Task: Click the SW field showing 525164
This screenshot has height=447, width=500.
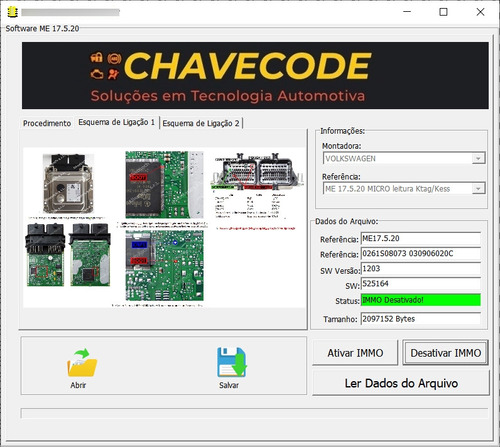Action: [x=421, y=284]
